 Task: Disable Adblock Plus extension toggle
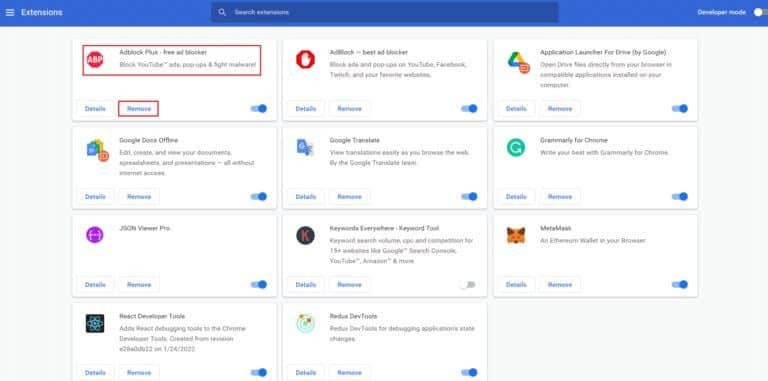point(259,109)
